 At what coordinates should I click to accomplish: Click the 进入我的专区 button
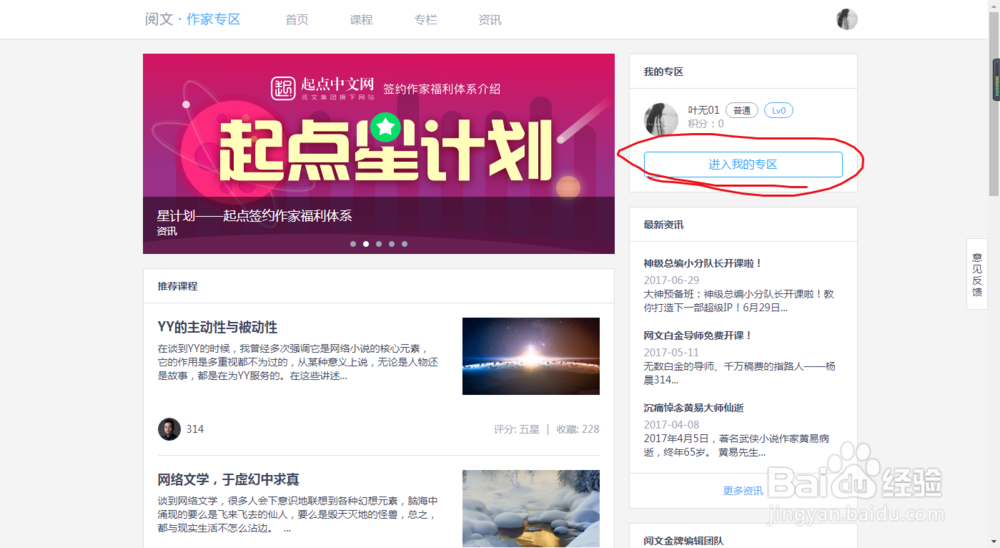[x=743, y=165]
